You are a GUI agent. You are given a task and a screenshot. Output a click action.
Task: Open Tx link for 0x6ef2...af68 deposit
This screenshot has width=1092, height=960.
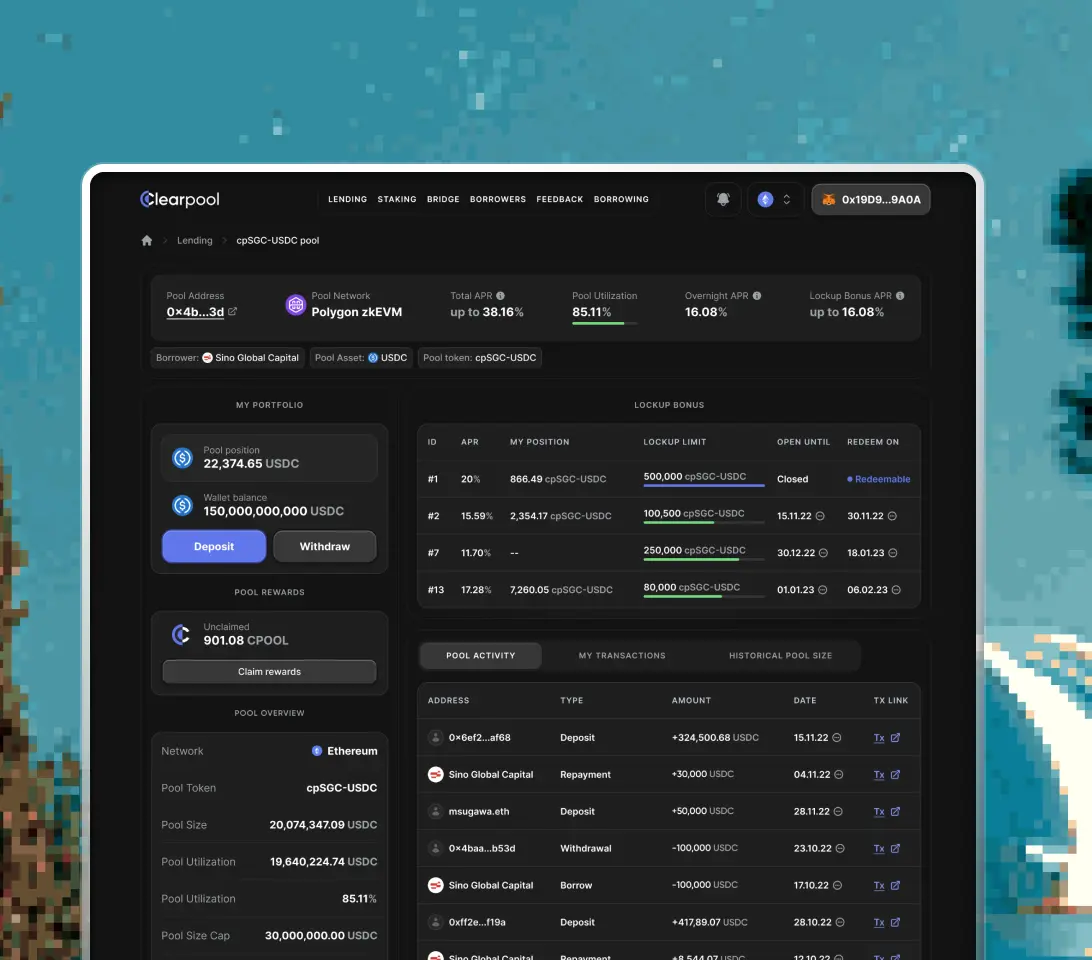click(879, 738)
